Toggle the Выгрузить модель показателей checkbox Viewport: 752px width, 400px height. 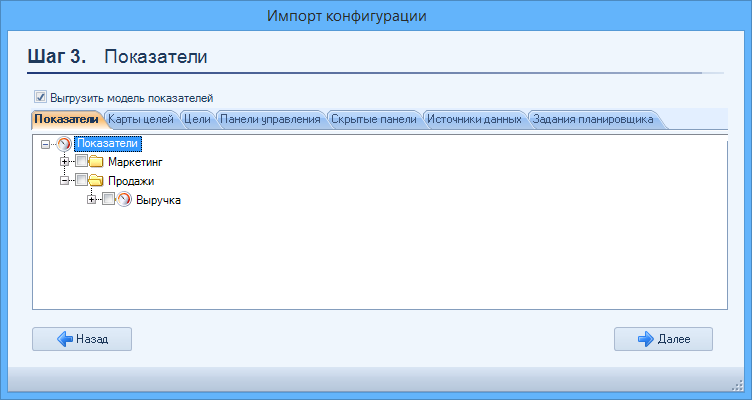(x=40, y=97)
